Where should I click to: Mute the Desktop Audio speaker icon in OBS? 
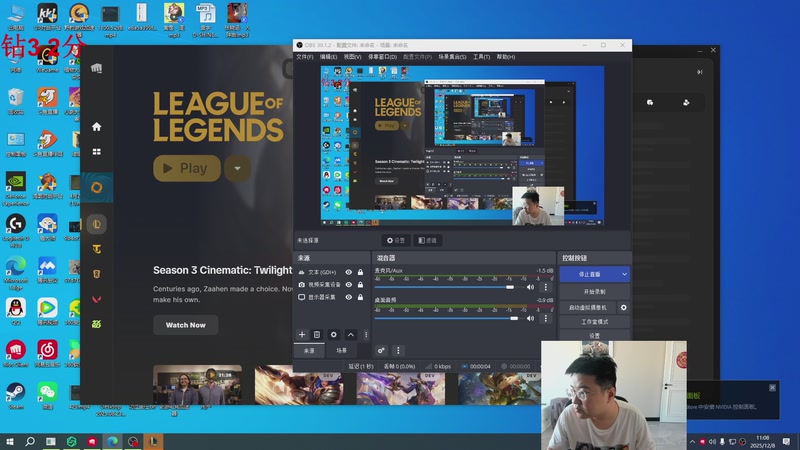point(531,318)
